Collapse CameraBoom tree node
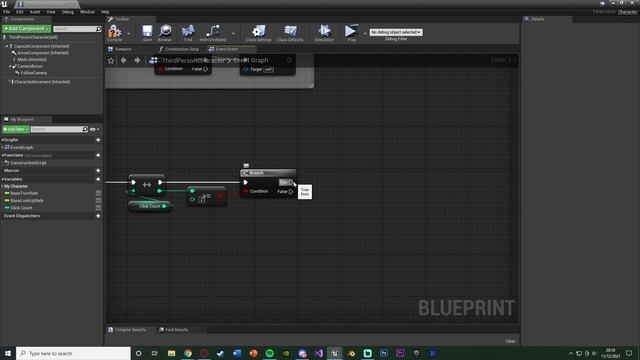Image resolution: width=640 pixels, height=360 pixels. point(10,66)
